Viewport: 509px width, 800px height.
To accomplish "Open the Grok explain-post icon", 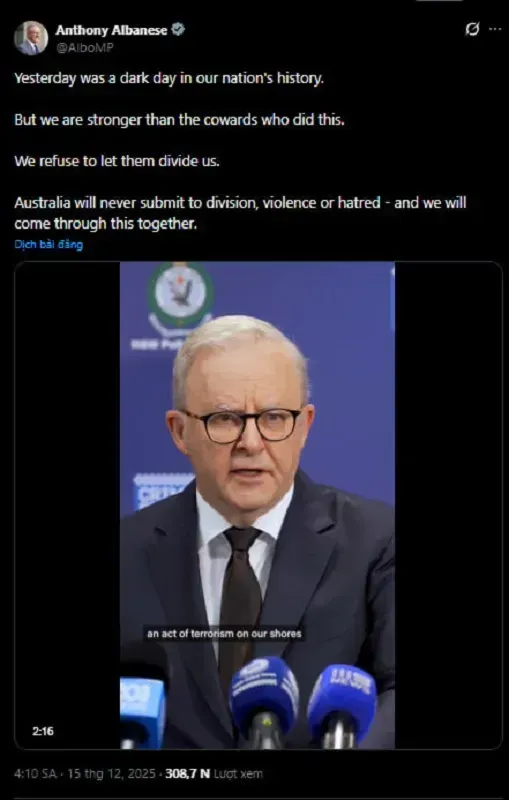I will (x=472, y=30).
